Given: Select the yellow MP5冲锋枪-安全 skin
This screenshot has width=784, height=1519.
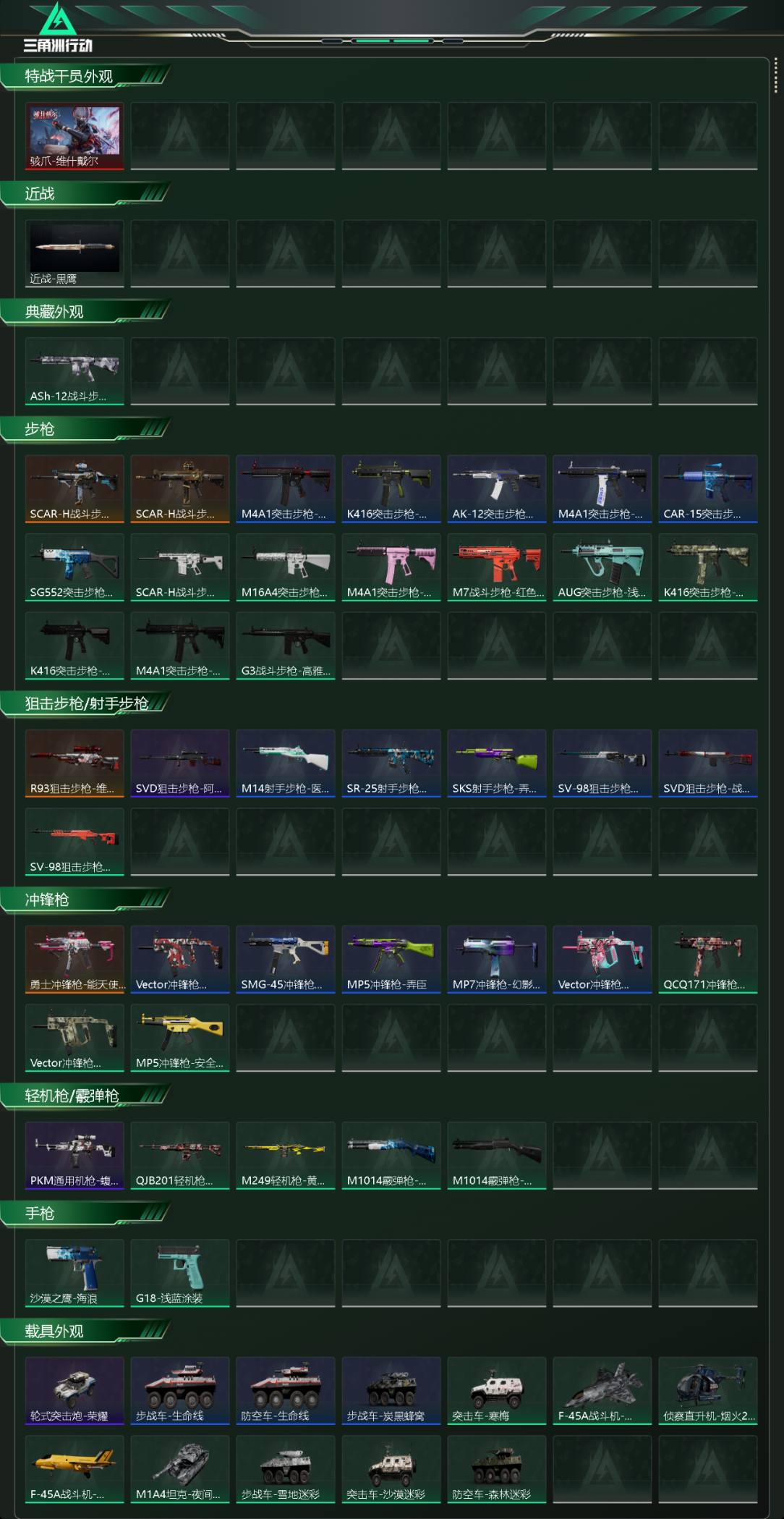Looking at the screenshot, I should [180, 1038].
